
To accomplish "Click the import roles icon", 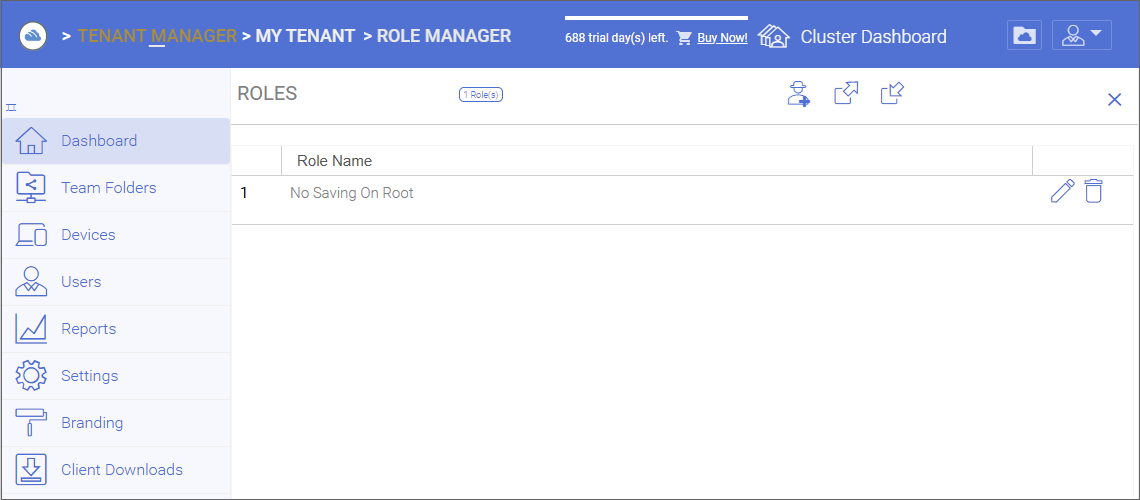I will [892, 94].
